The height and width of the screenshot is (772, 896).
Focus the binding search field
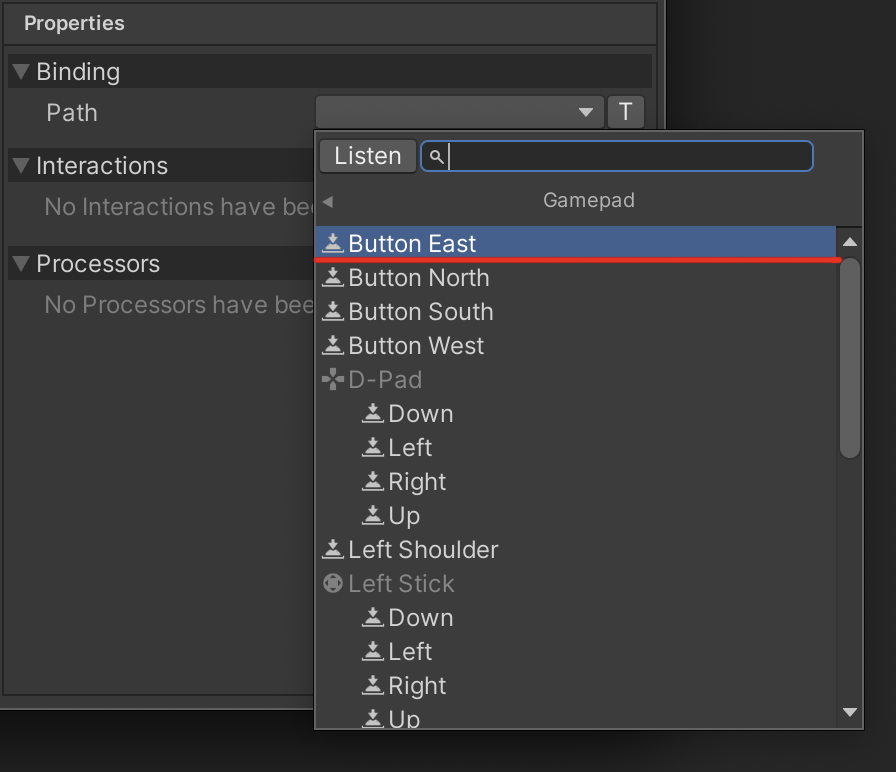click(628, 157)
